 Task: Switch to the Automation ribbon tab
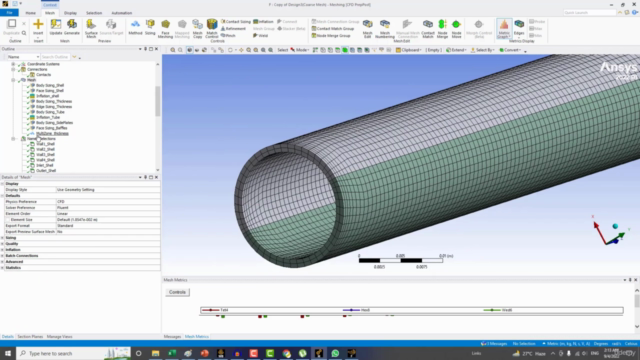[122, 13]
